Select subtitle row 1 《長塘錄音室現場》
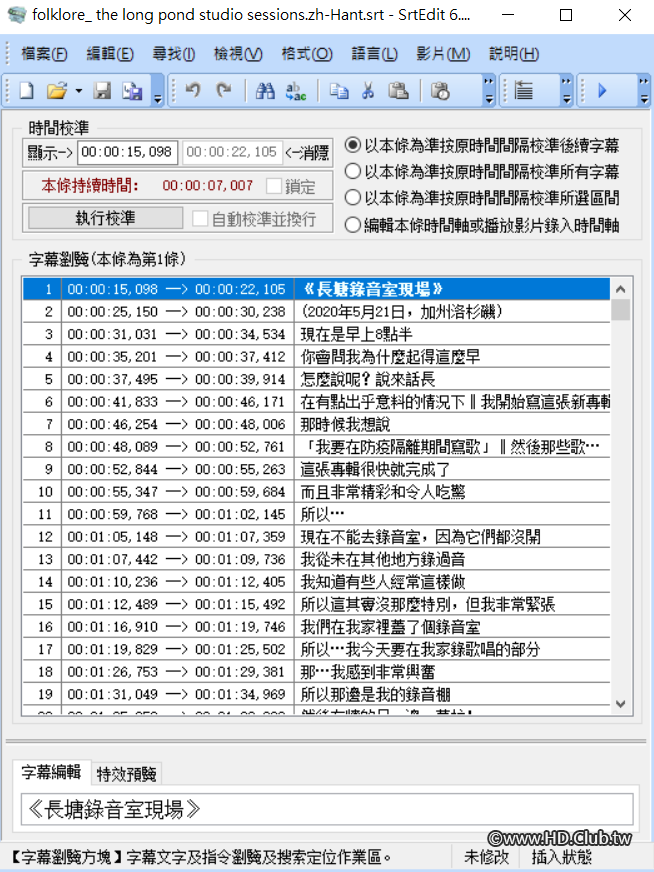 pos(316,289)
